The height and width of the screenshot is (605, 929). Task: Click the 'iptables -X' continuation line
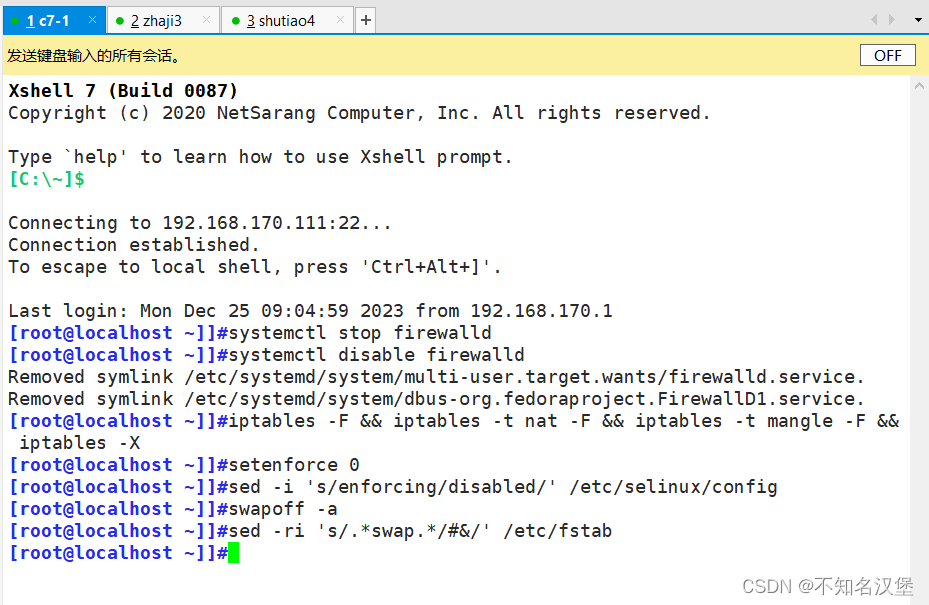(x=80, y=443)
